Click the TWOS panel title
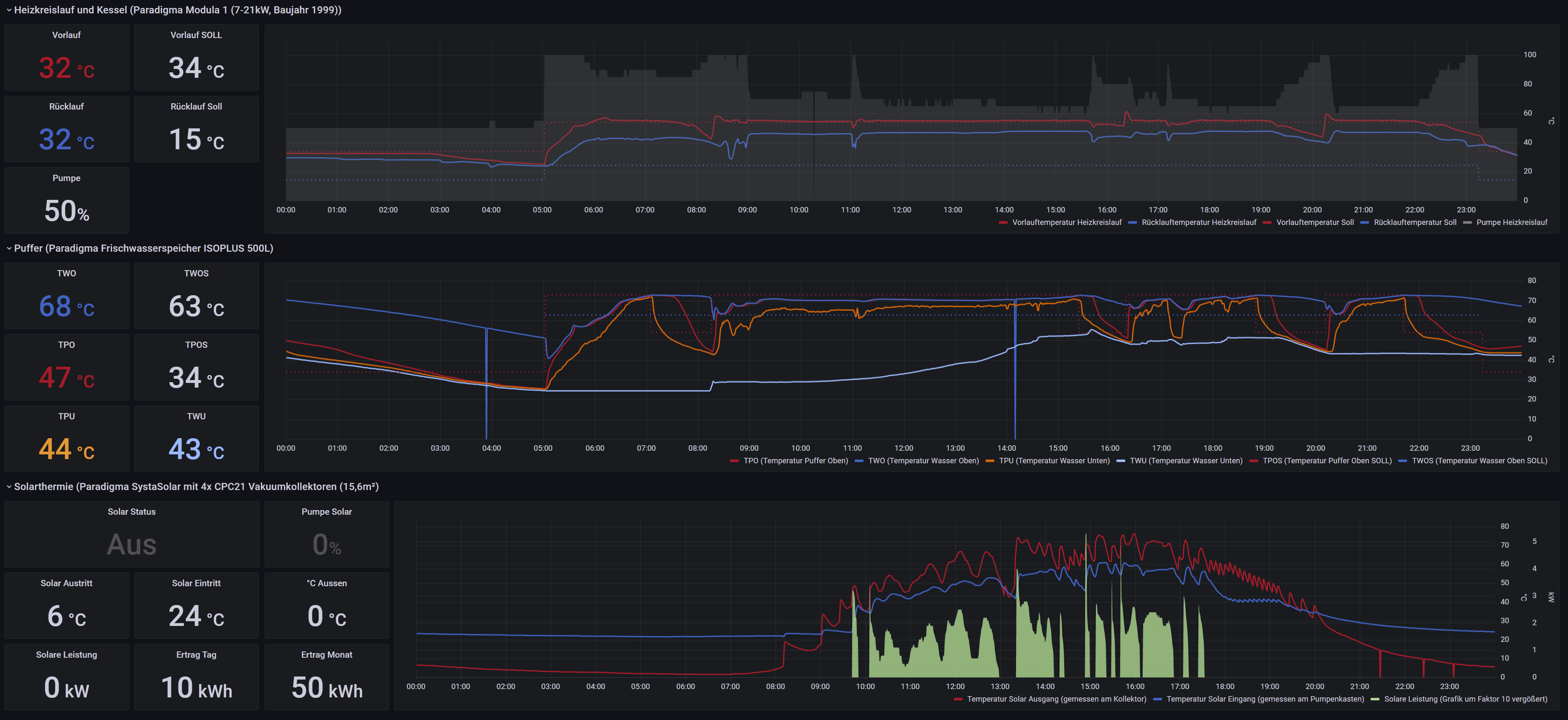 point(196,273)
